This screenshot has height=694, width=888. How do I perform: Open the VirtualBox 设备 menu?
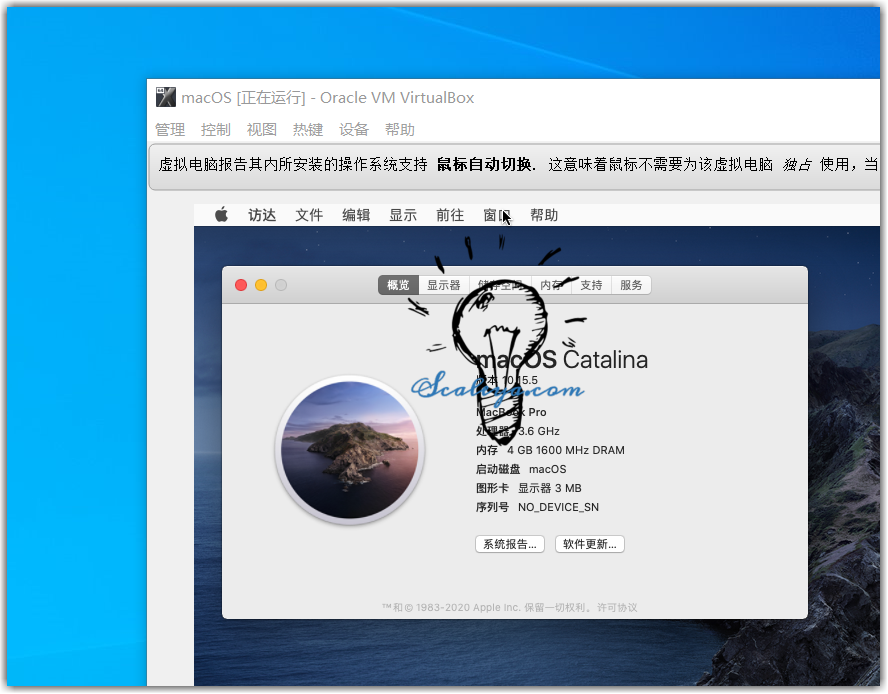[x=354, y=130]
